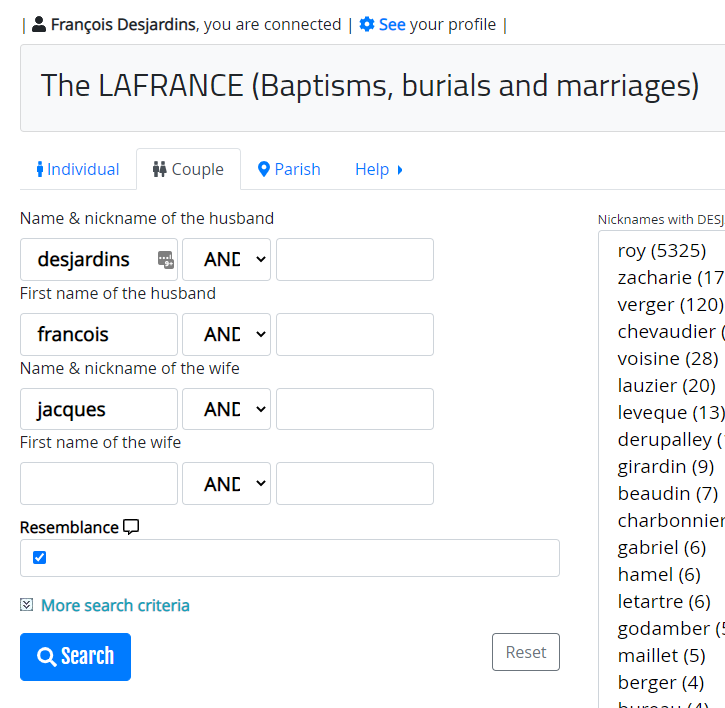Open the Parish tab
The height and width of the screenshot is (708, 725).
coord(289,169)
